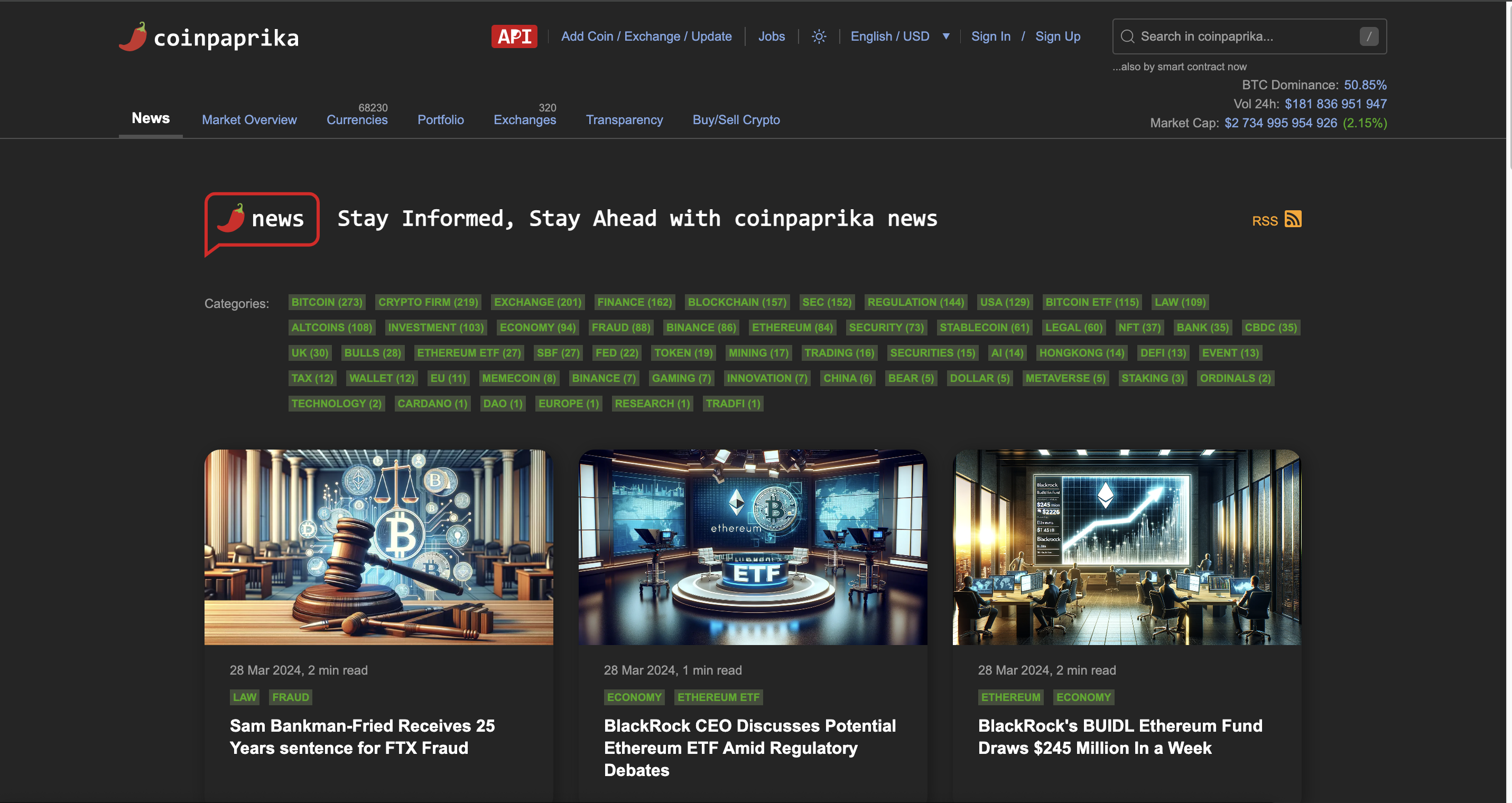Click LAW tag on Bankman-Fried card
This screenshot has width=1512, height=803.
[244, 697]
